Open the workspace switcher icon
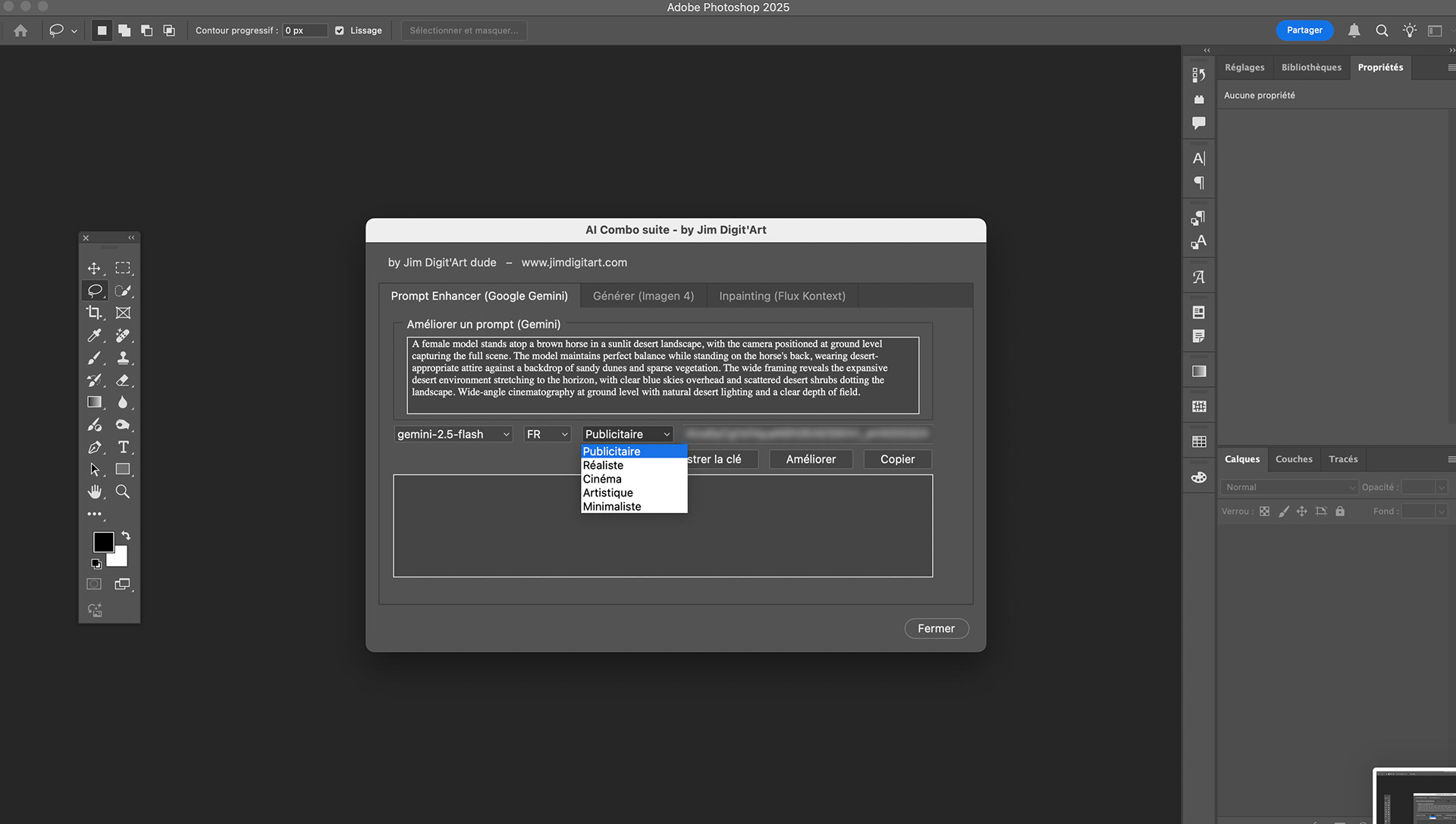The height and width of the screenshot is (824, 1456). 1435,30
